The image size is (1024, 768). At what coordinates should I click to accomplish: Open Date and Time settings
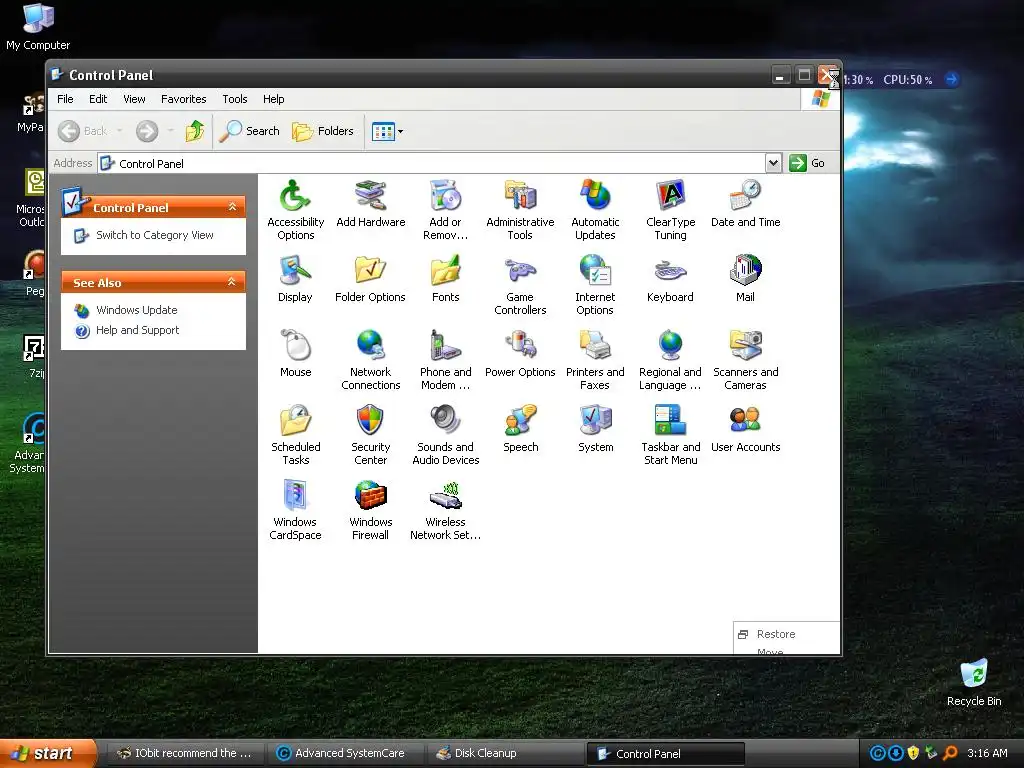point(745,203)
